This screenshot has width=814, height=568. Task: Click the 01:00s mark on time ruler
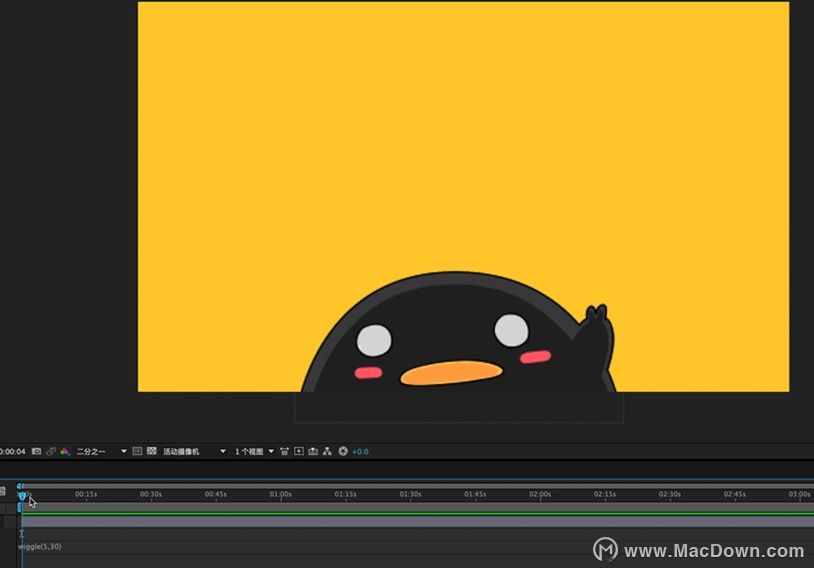280,494
